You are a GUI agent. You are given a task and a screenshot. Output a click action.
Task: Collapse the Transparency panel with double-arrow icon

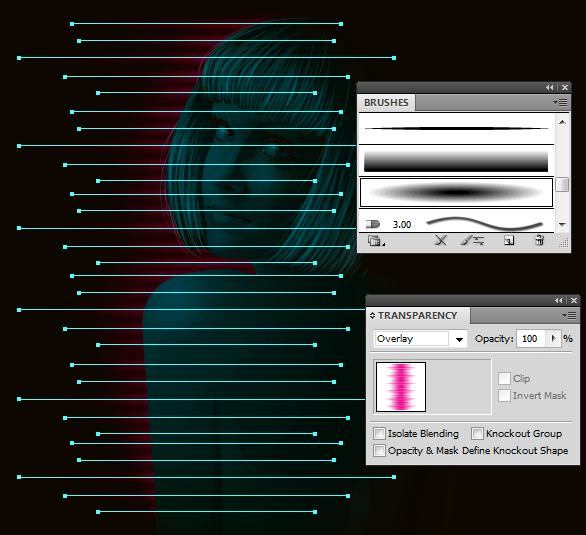558,300
